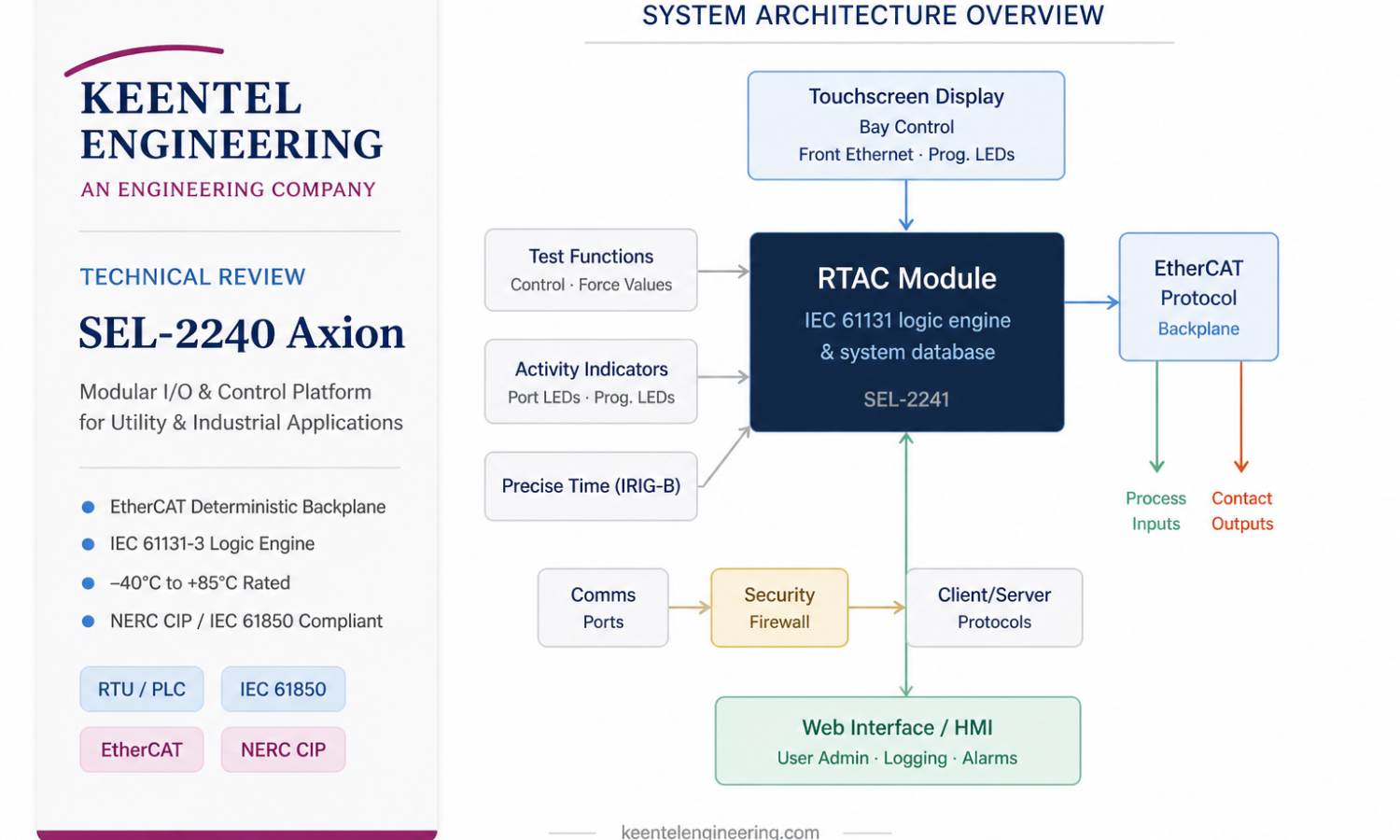Click 'NERC CIP / IEC 61850 Compliant' text

[x=246, y=621]
